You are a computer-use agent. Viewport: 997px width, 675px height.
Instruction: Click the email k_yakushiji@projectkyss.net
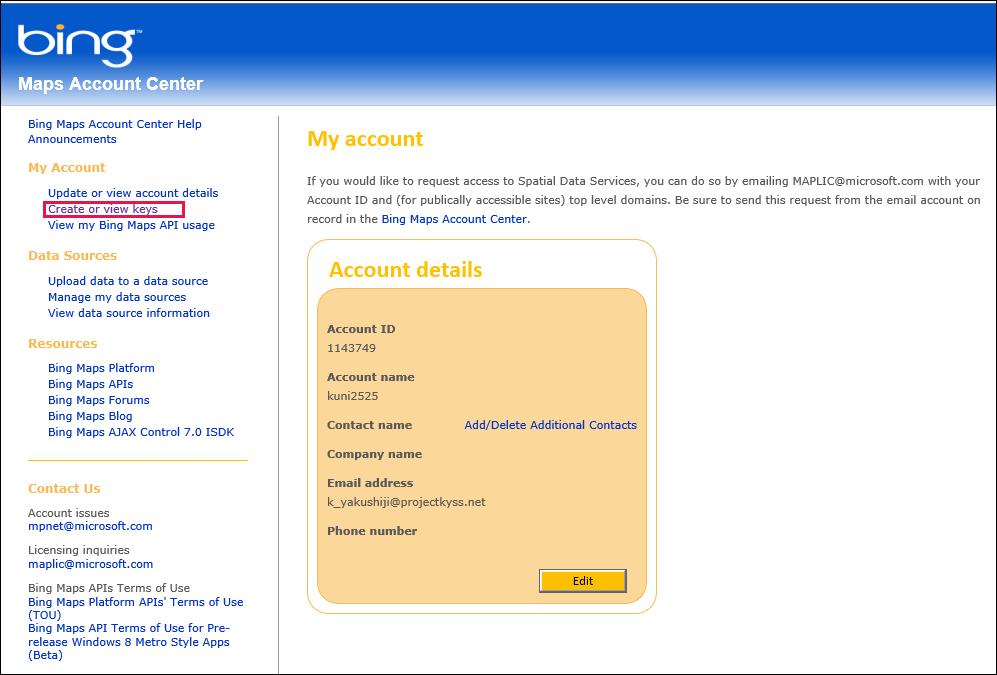pos(406,502)
